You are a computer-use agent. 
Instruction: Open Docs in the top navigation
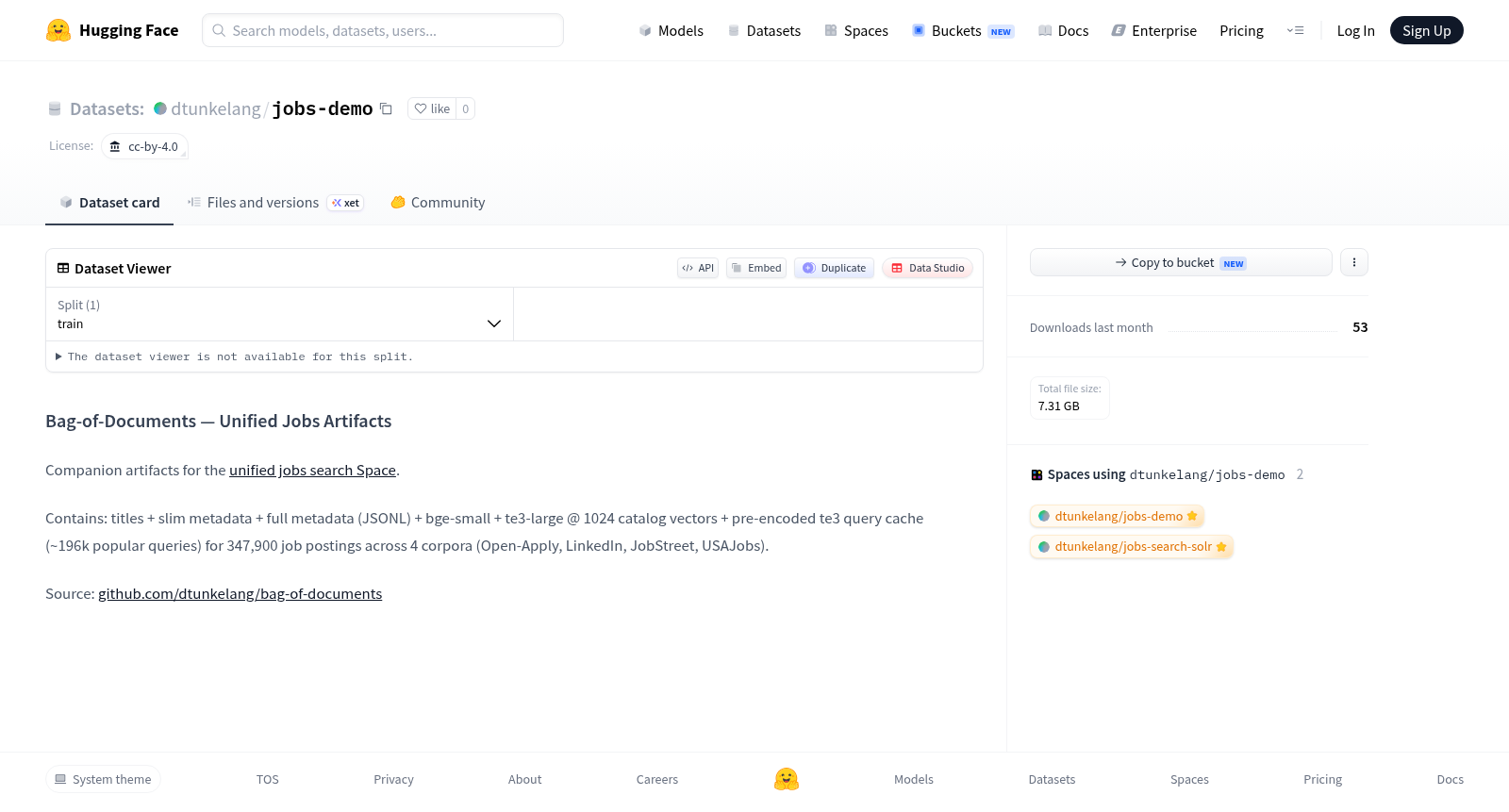1063,30
